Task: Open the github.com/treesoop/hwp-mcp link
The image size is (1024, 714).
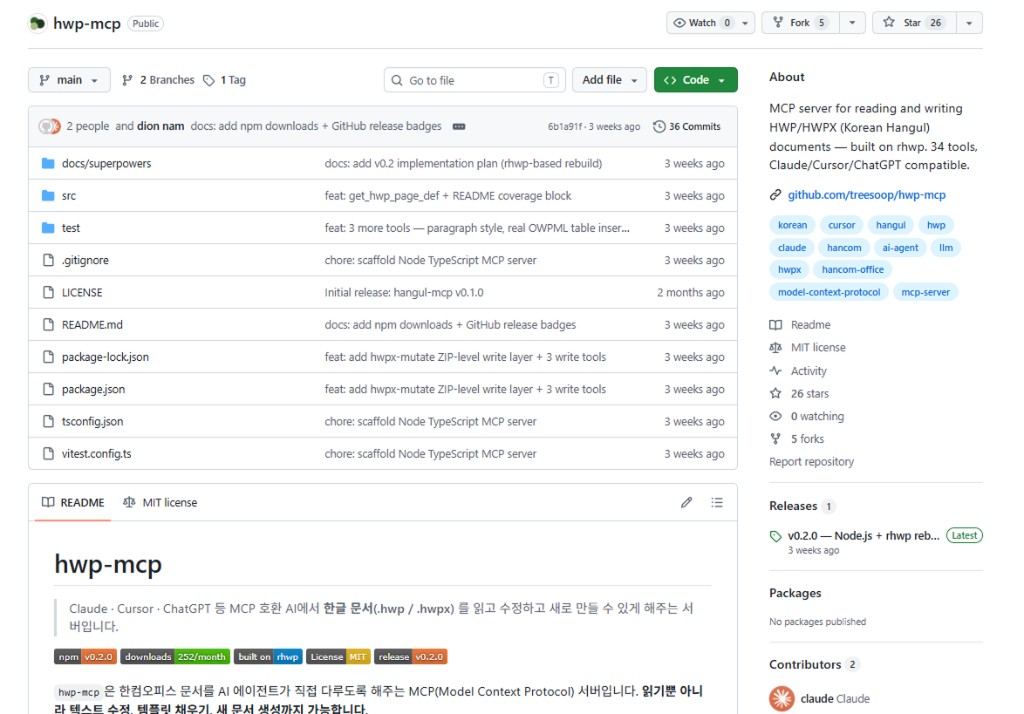Action: (867, 195)
